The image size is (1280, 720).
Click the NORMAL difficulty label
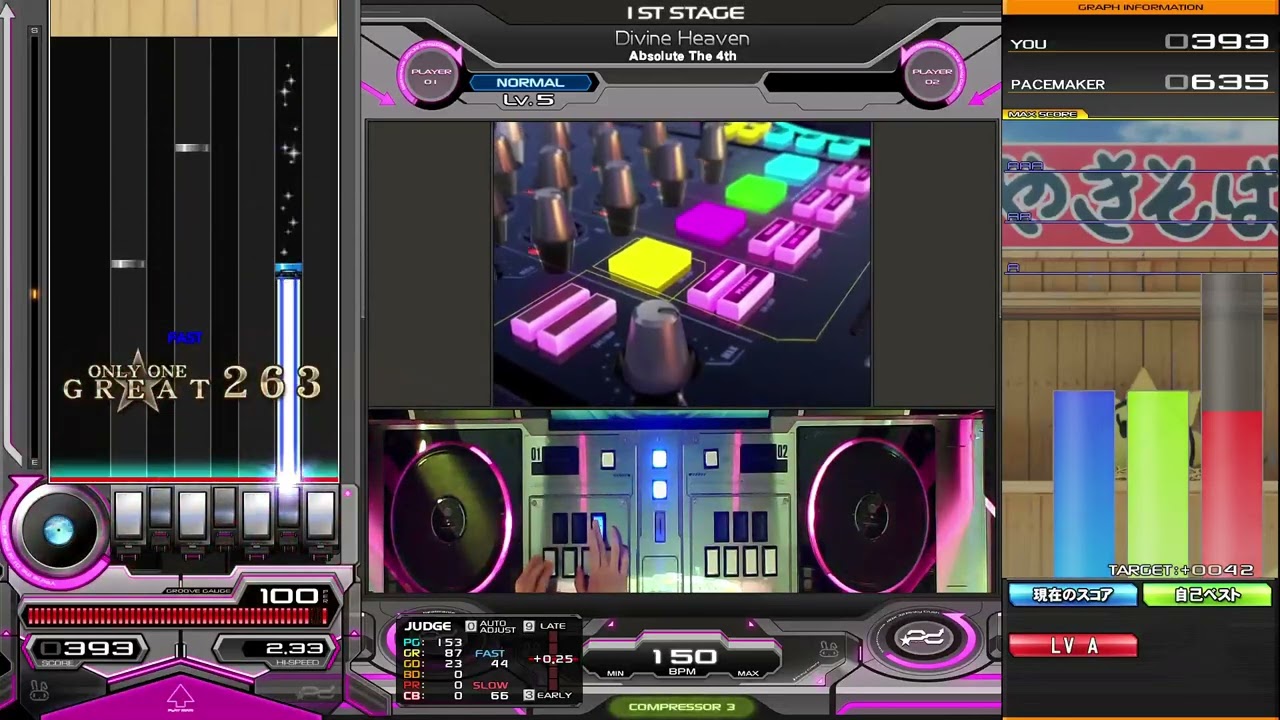[x=530, y=83]
